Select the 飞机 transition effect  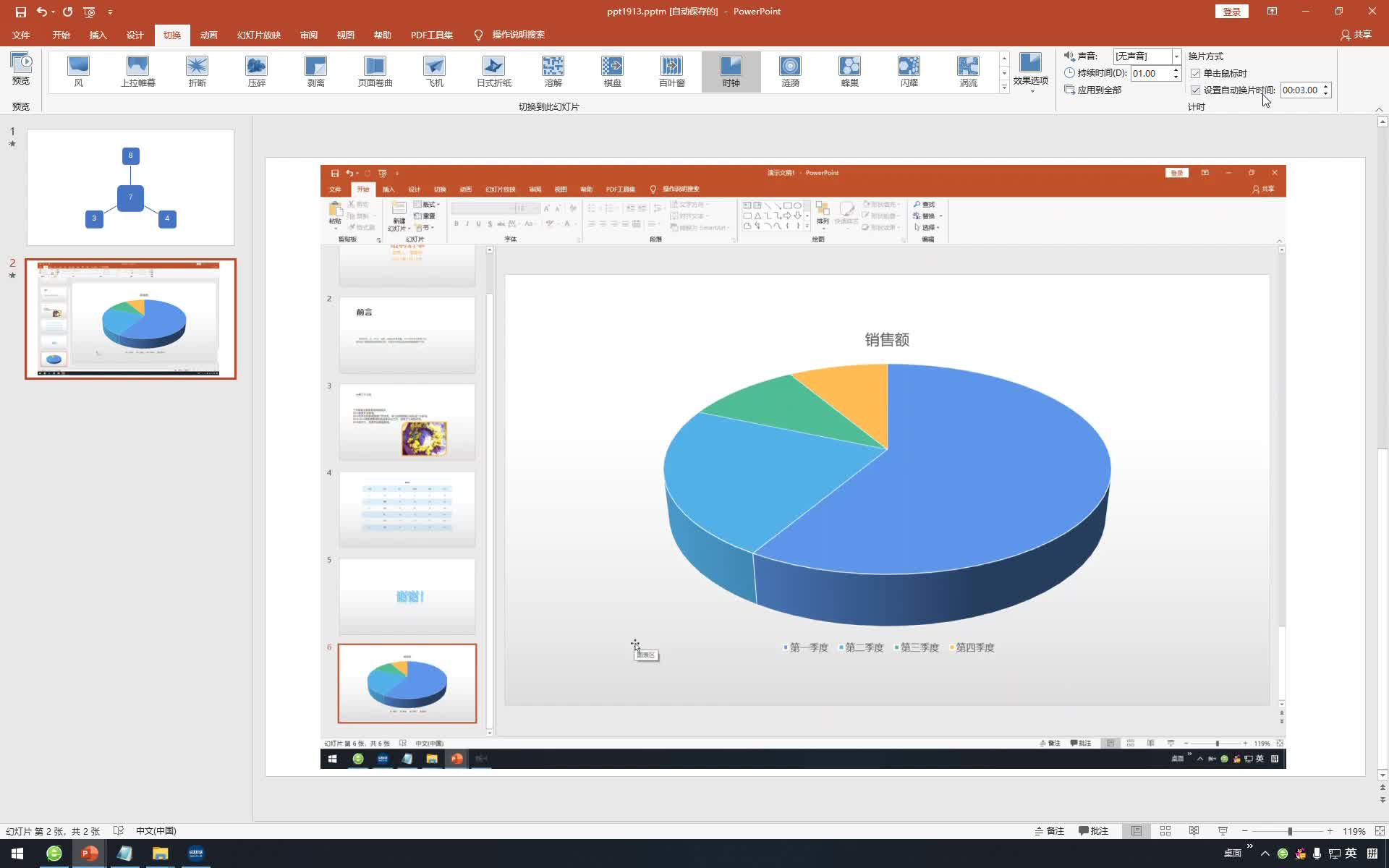coord(434,72)
